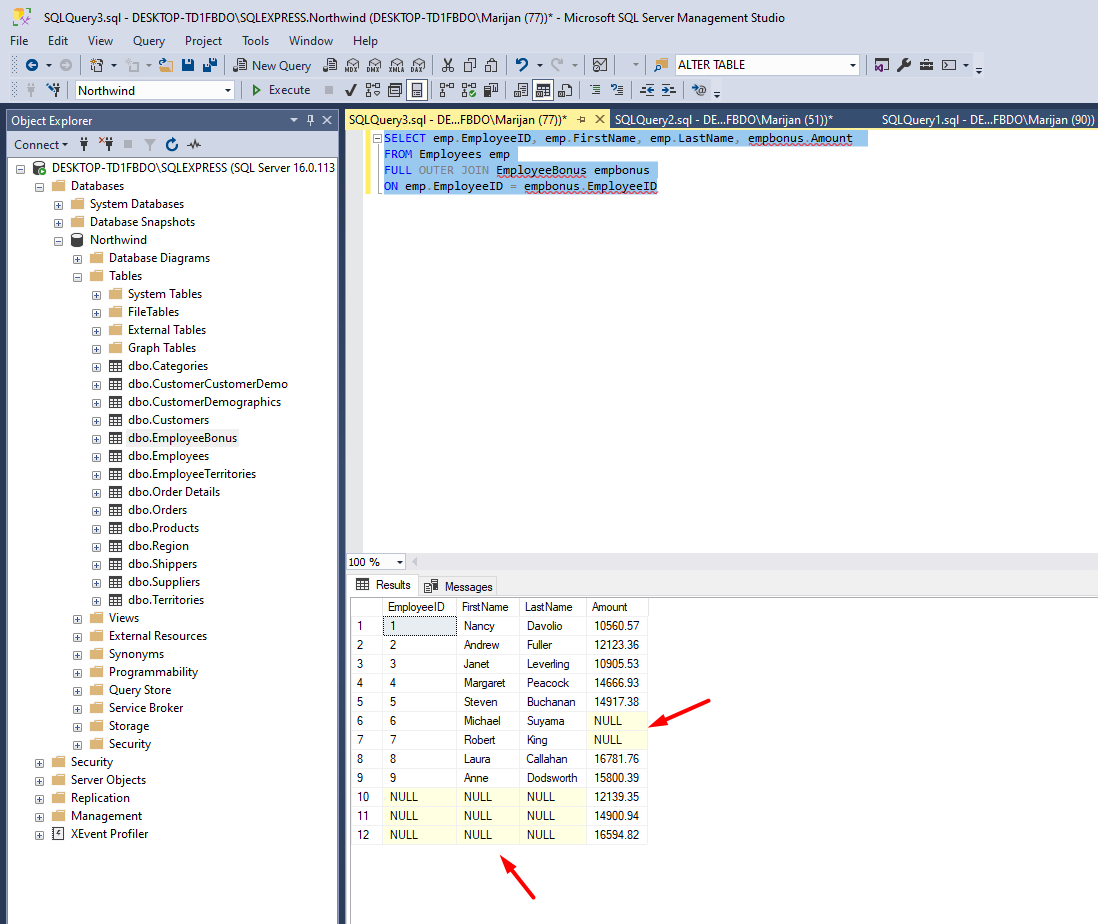Click the Copy icon in toolbar
Viewport: 1098px width, 924px height.
[x=470, y=65]
